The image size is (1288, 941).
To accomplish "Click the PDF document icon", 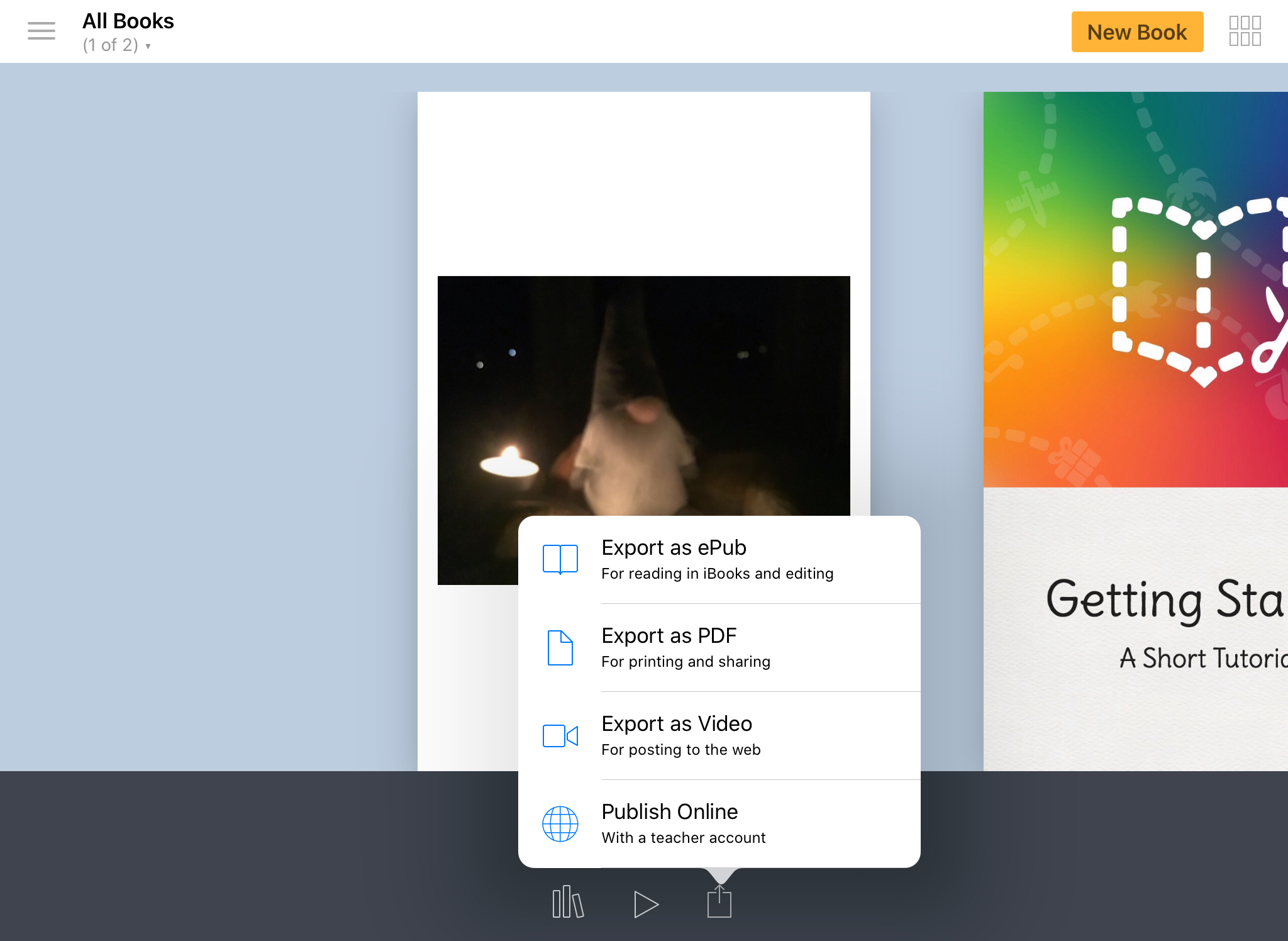I will [560, 647].
